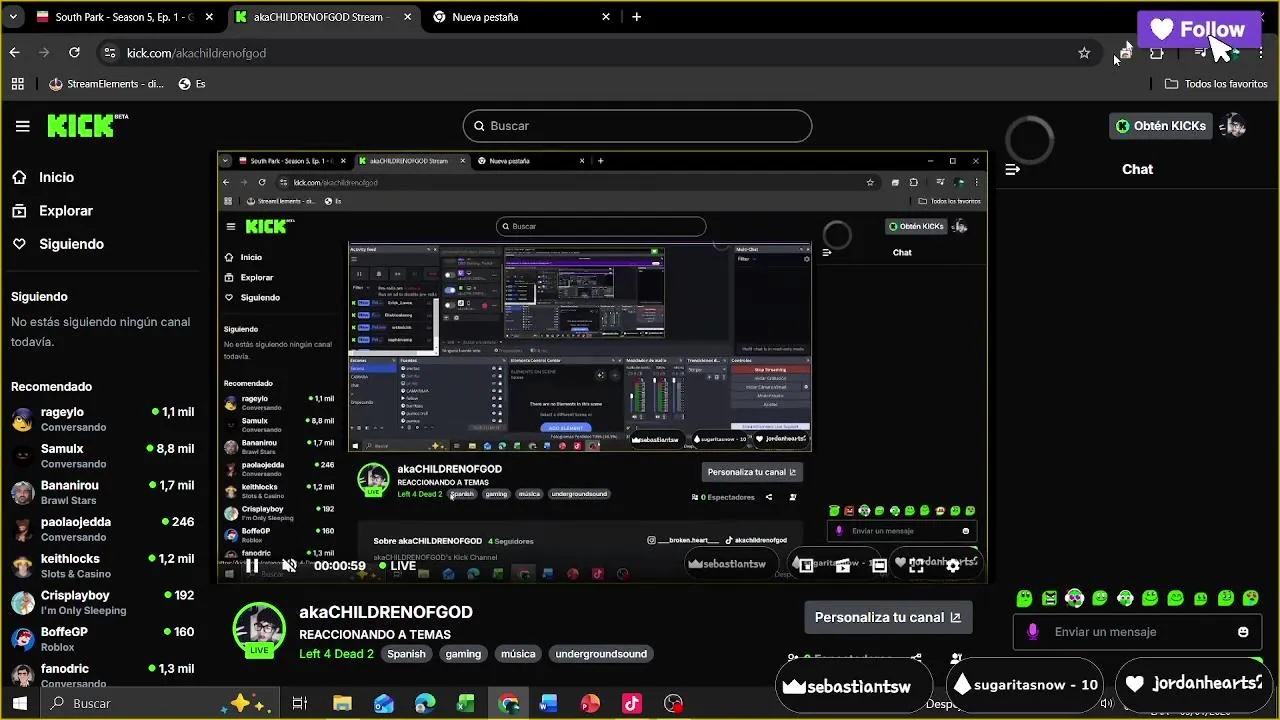Open the Kick hamburger sidebar menu
The height and width of the screenshot is (720, 1280).
tap(22, 126)
